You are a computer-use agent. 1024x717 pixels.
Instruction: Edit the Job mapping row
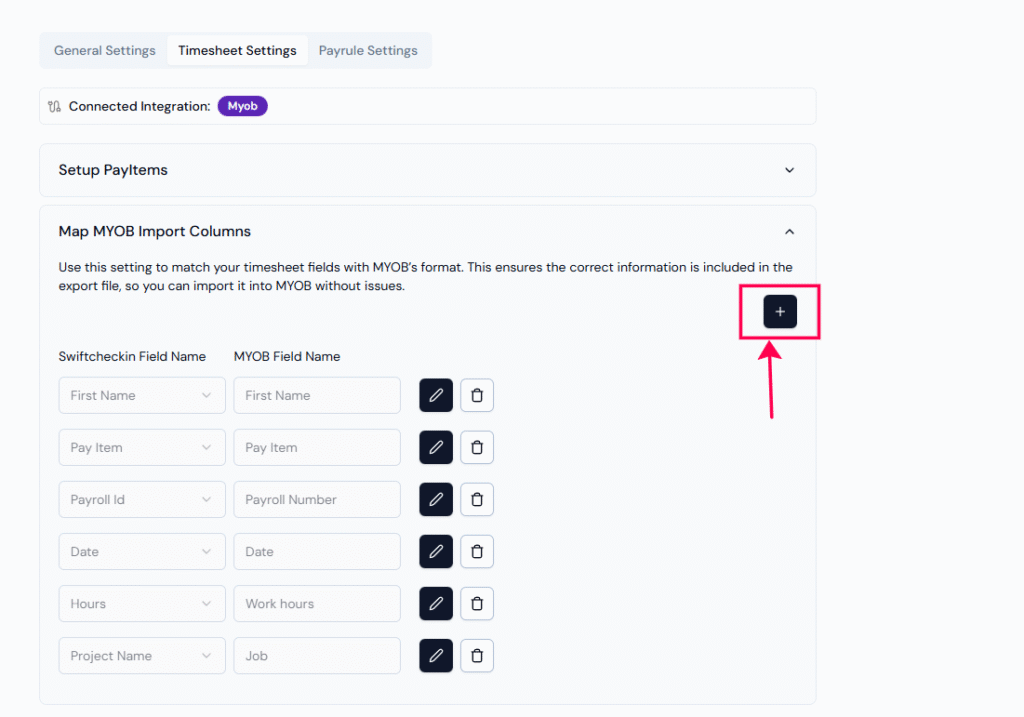click(x=436, y=655)
